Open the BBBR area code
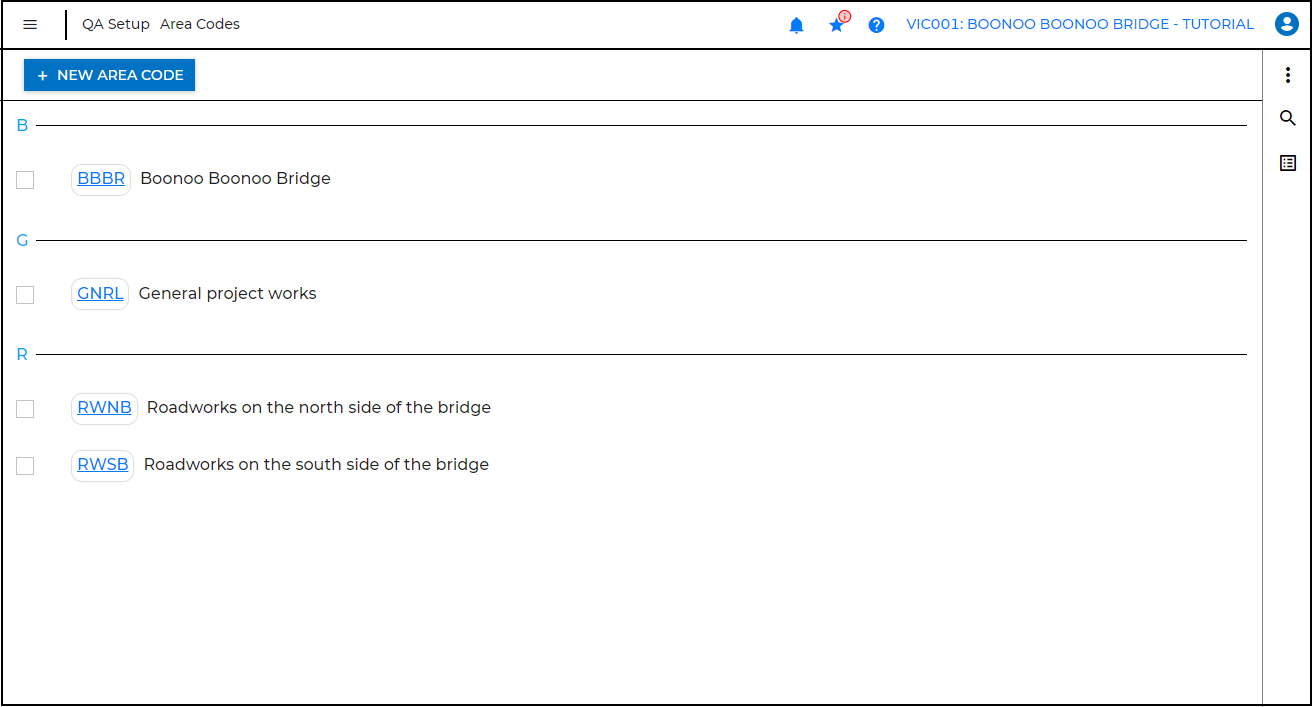This screenshot has height=707, width=1312. 100,178
